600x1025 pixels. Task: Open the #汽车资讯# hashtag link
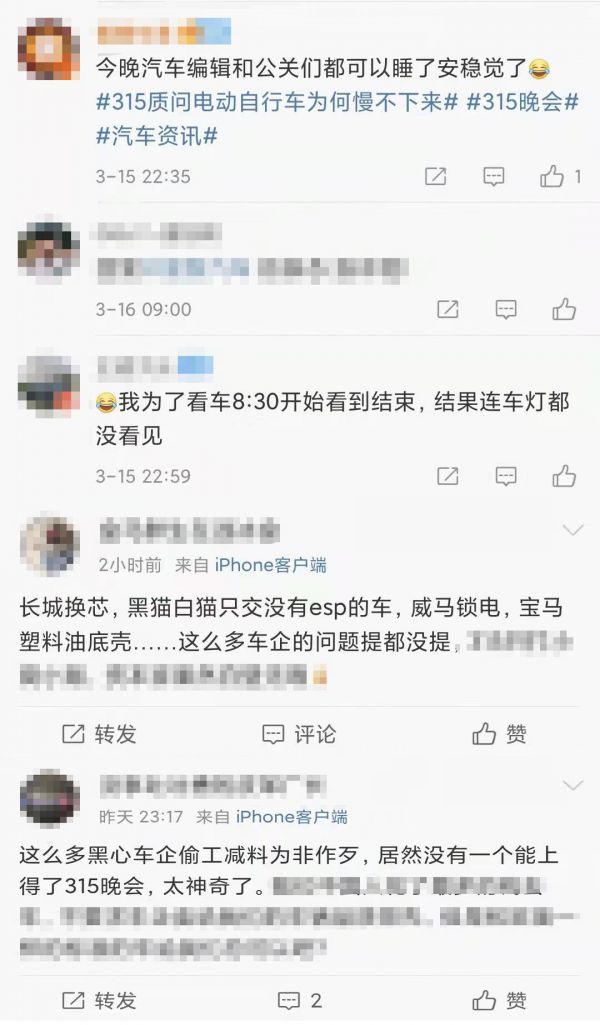[x=157, y=137]
